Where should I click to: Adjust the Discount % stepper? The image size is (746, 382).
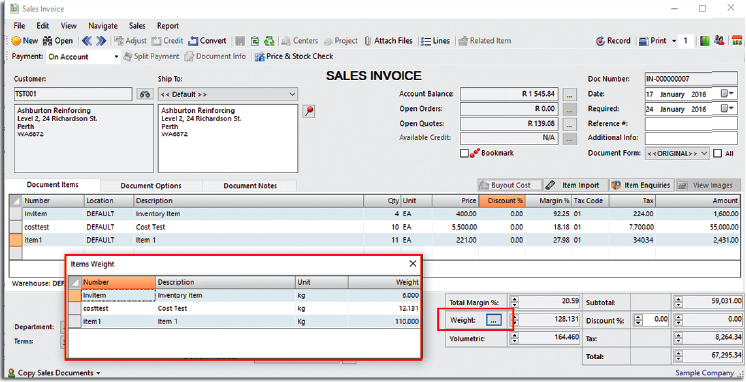coord(638,320)
